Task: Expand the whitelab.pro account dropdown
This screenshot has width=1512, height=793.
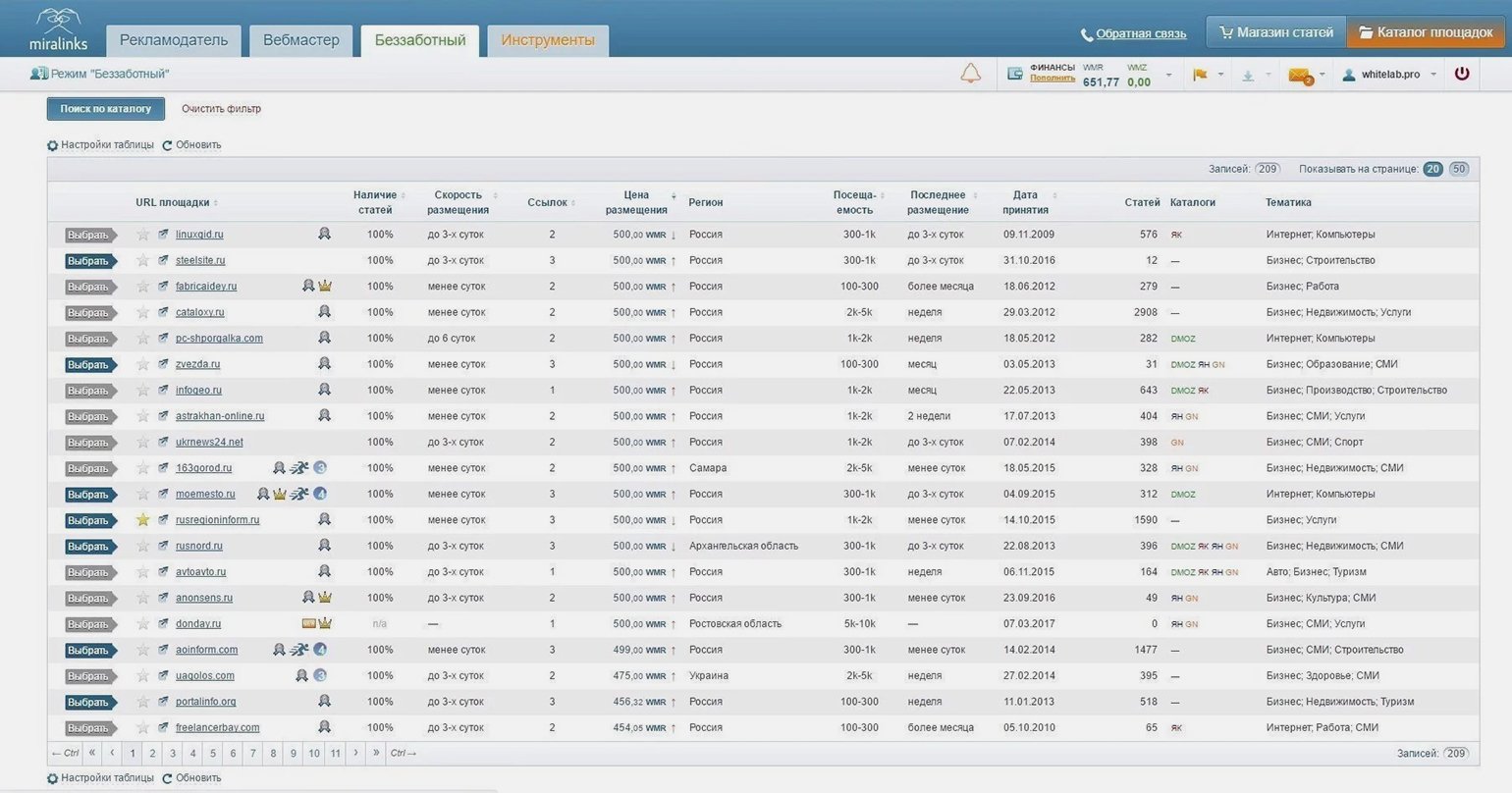Action: (x=1433, y=75)
